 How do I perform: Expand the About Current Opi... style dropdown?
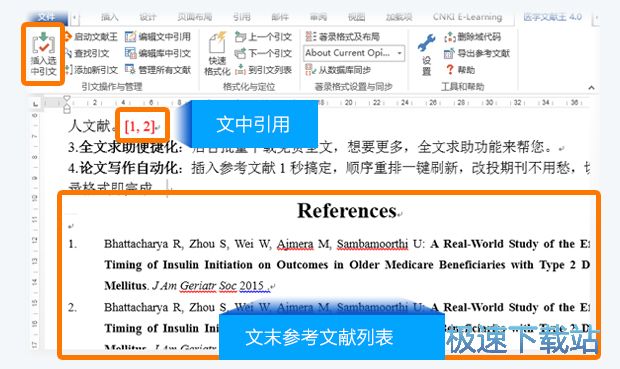tap(399, 53)
